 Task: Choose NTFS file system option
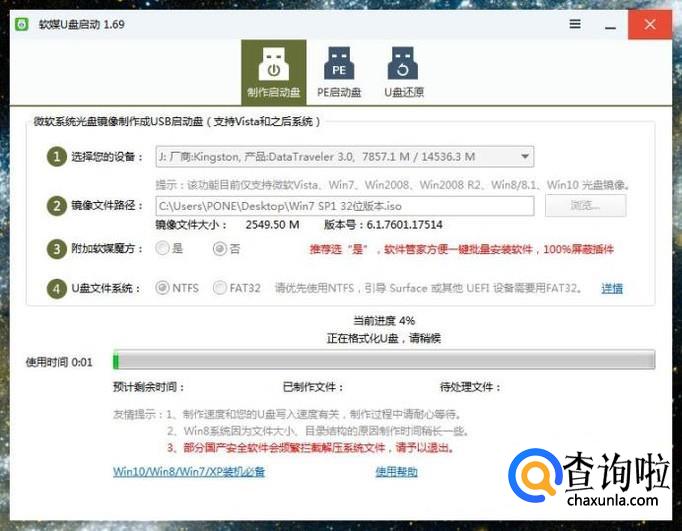pyautogui.click(x=177, y=288)
